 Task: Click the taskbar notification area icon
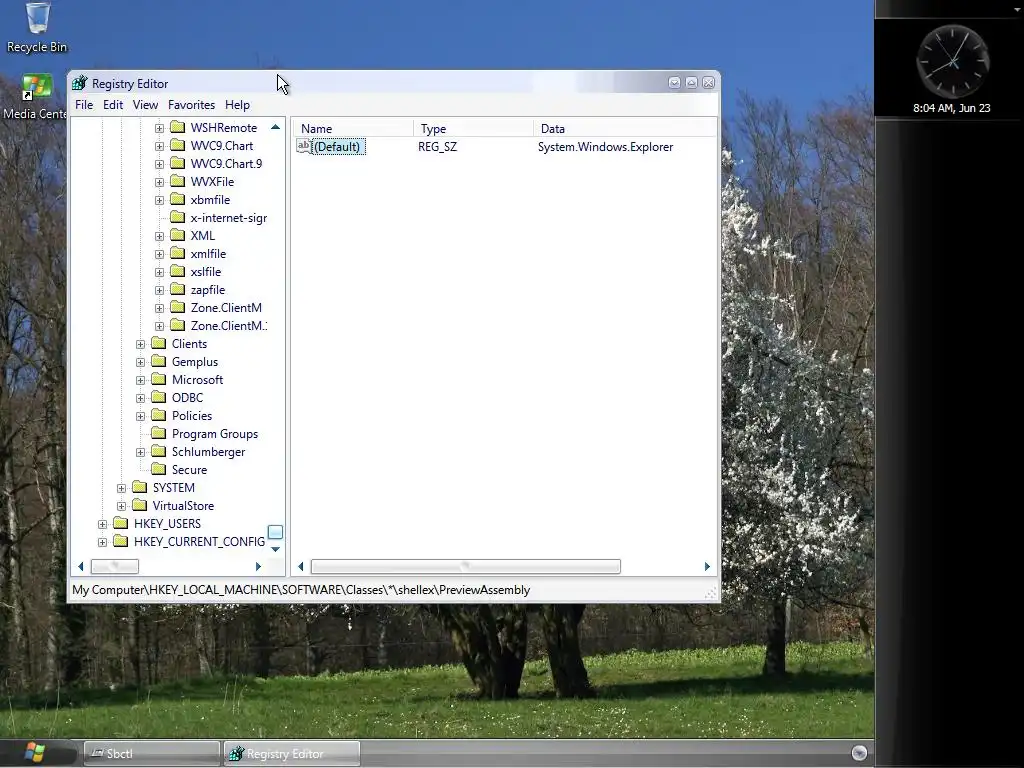pyautogui.click(x=859, y=753)
